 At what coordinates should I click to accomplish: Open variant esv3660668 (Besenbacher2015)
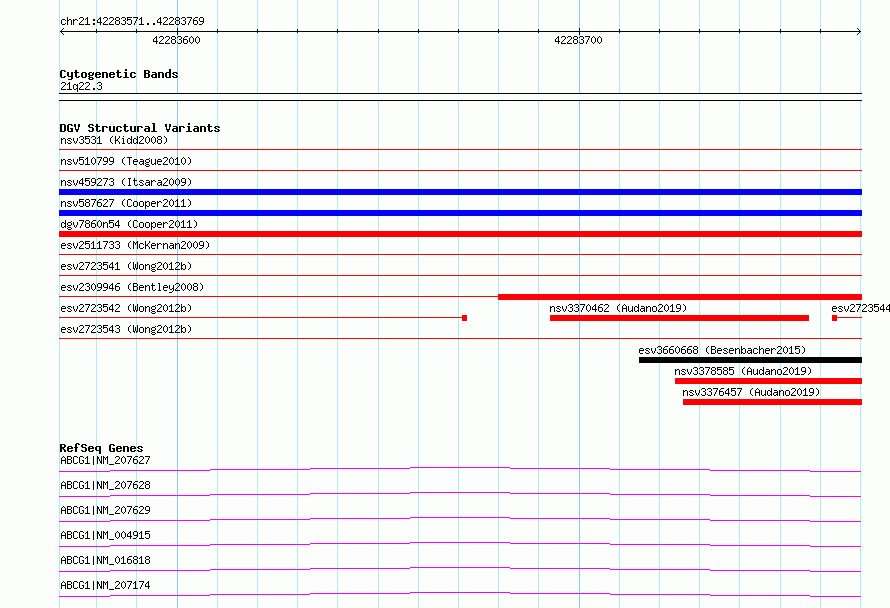722,350
